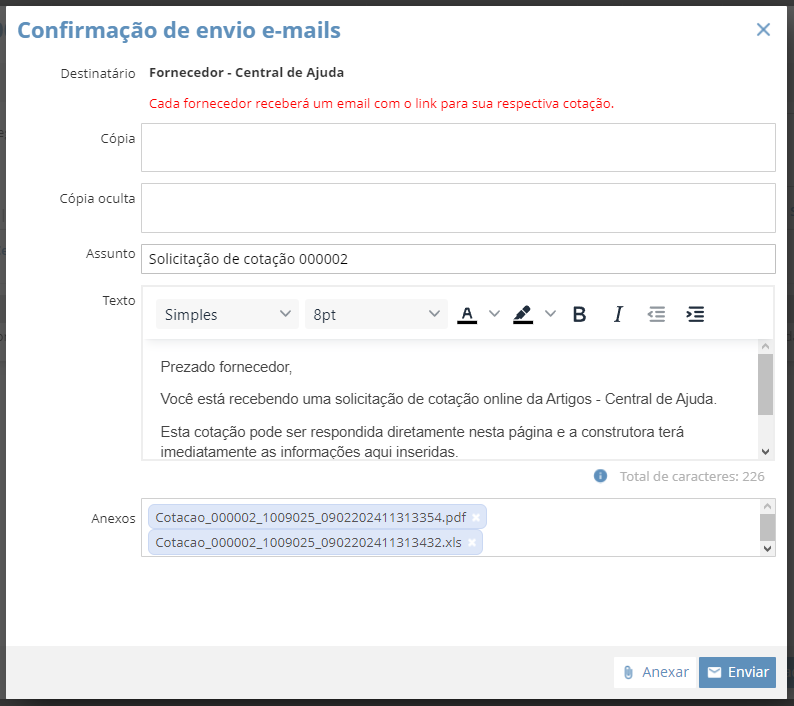Apply the highlight background color icon

pos(523,315)
